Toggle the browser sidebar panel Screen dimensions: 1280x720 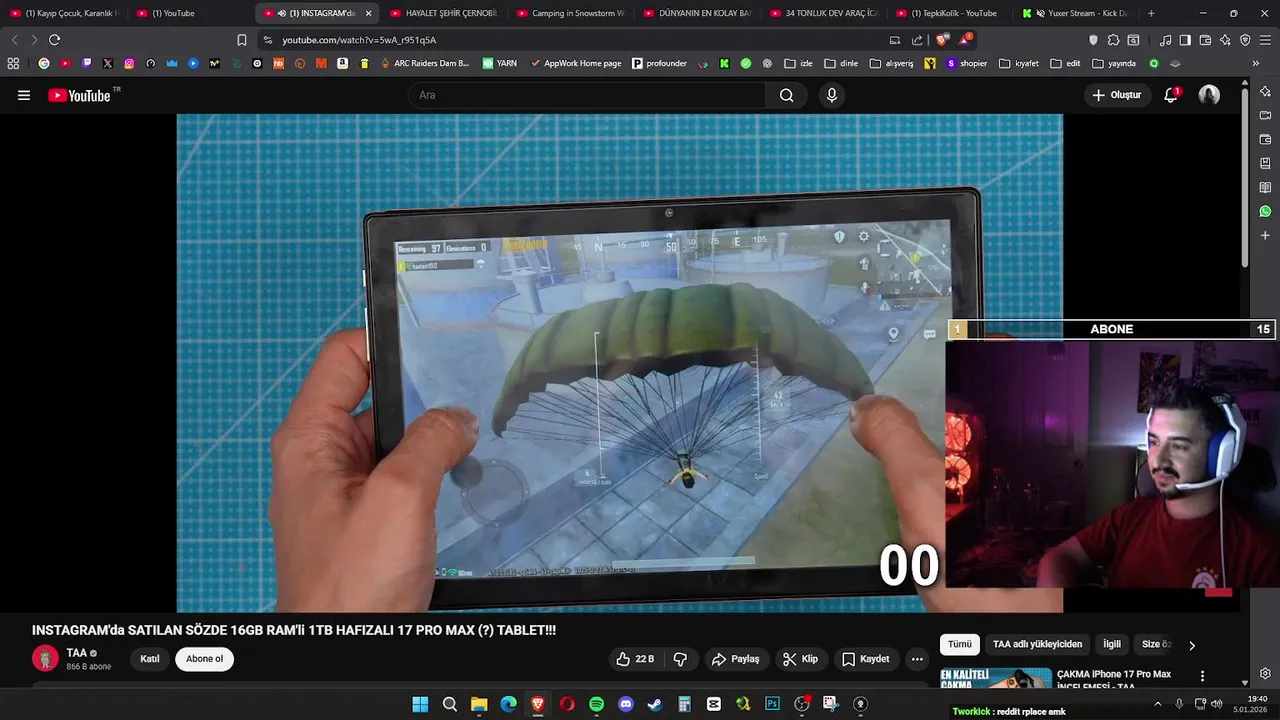click(x=1185, y=40)
